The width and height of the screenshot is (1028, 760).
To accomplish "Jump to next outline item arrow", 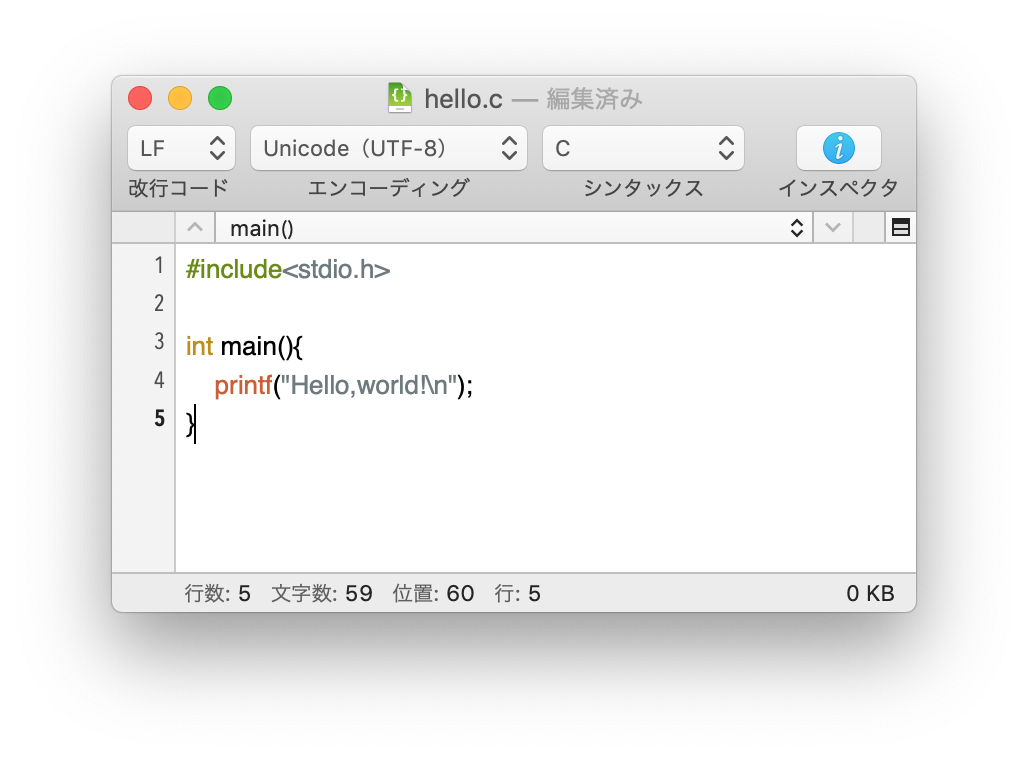I will tap(833, 228).
